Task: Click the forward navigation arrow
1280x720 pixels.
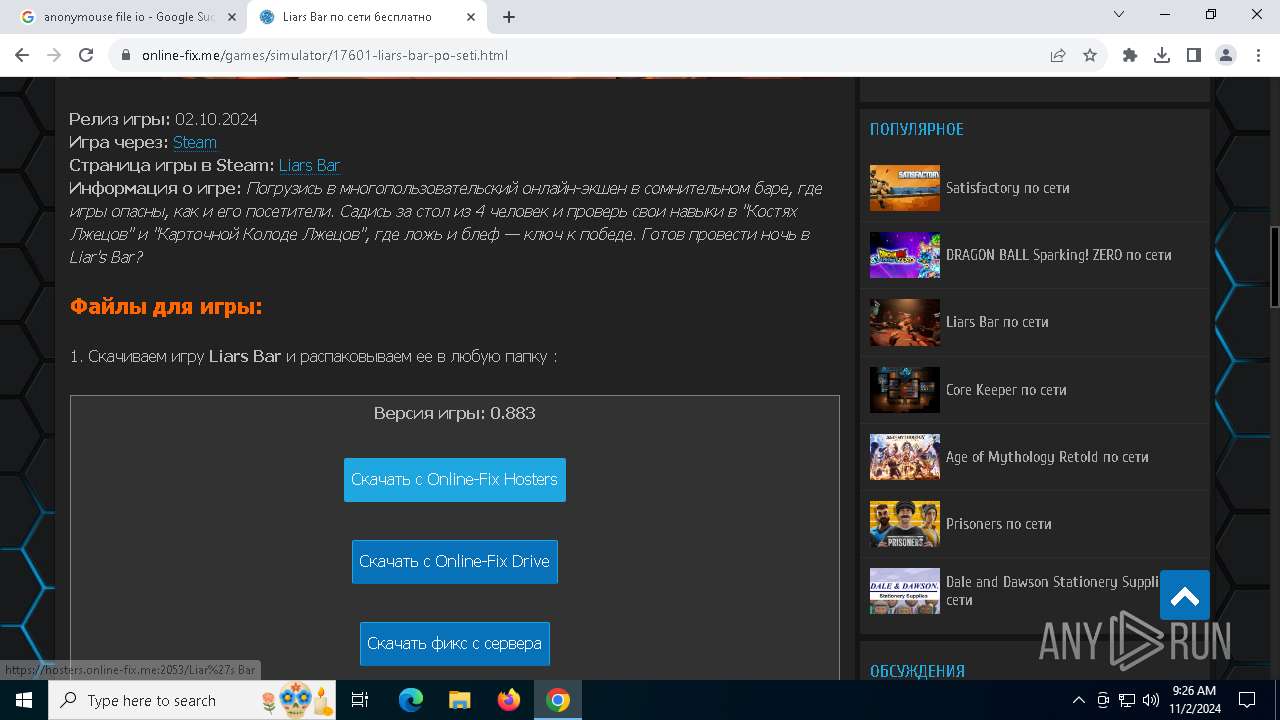Action: 54,55
